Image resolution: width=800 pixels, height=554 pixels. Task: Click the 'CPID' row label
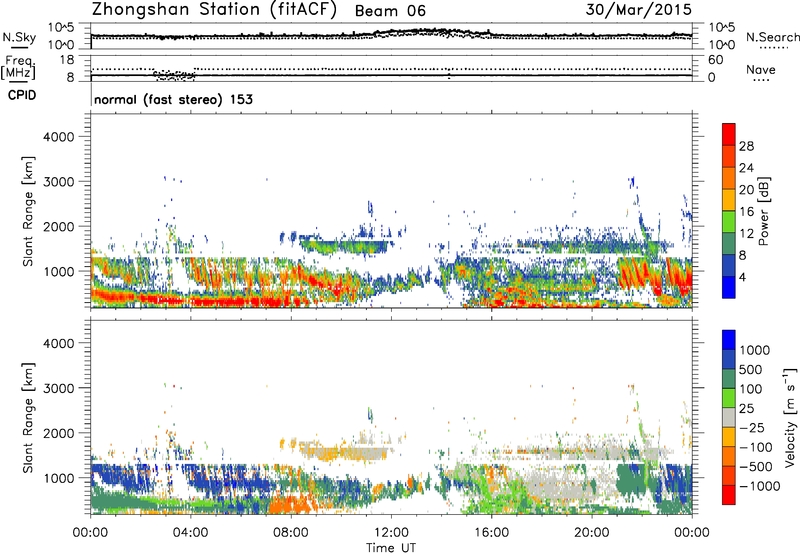[22, 95]
